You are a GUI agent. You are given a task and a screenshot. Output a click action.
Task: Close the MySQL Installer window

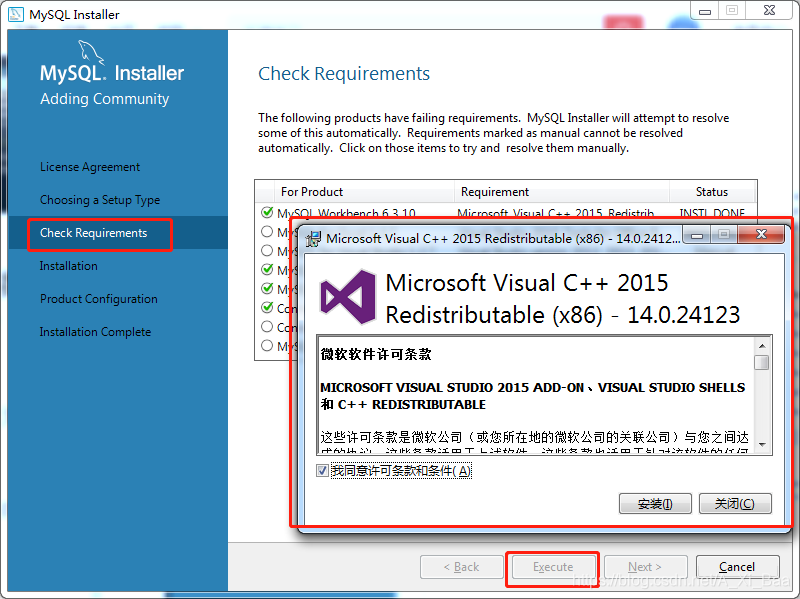pyautogui.click(x=769, y=10)
